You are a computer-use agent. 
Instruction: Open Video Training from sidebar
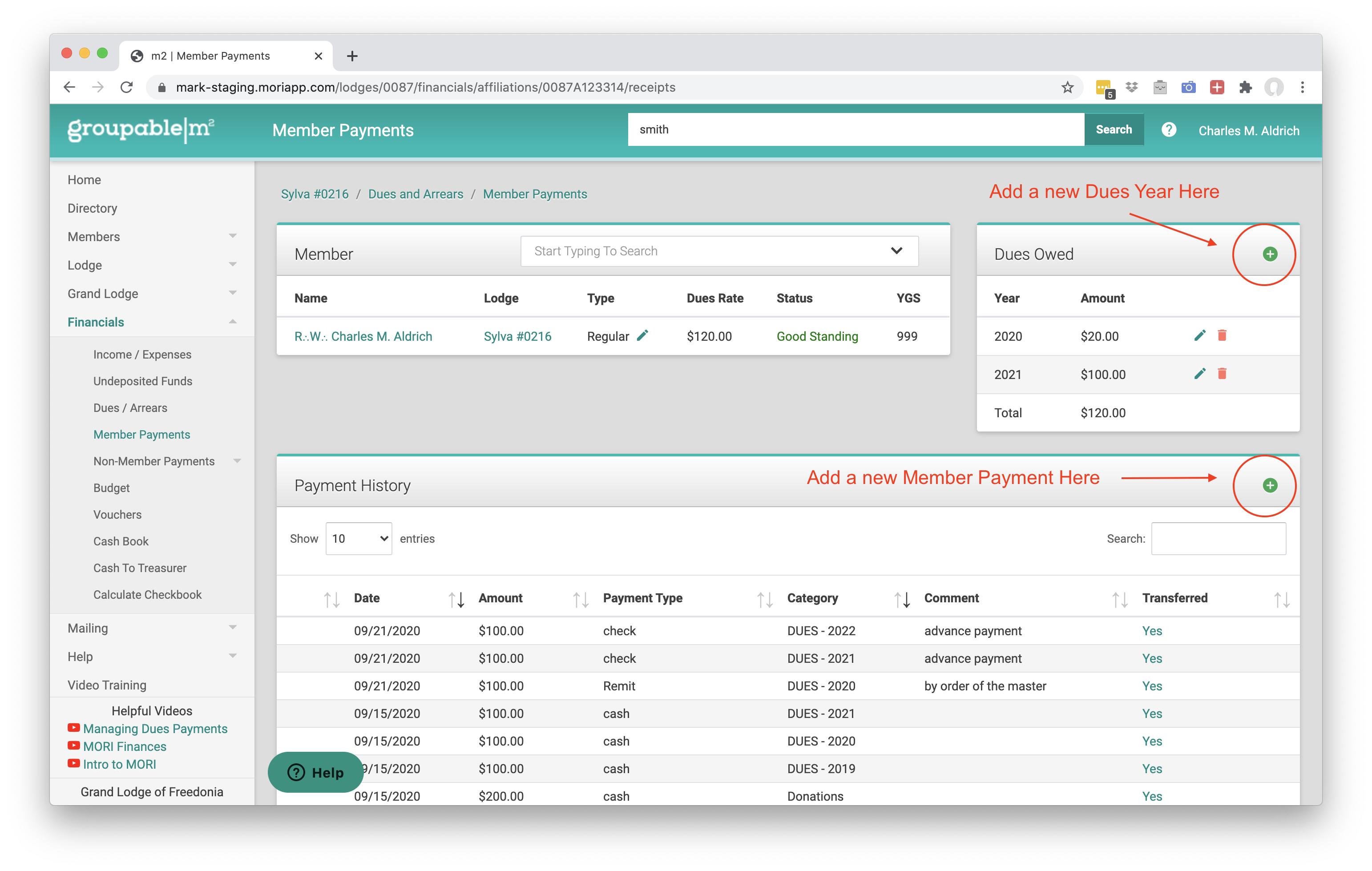106,685
